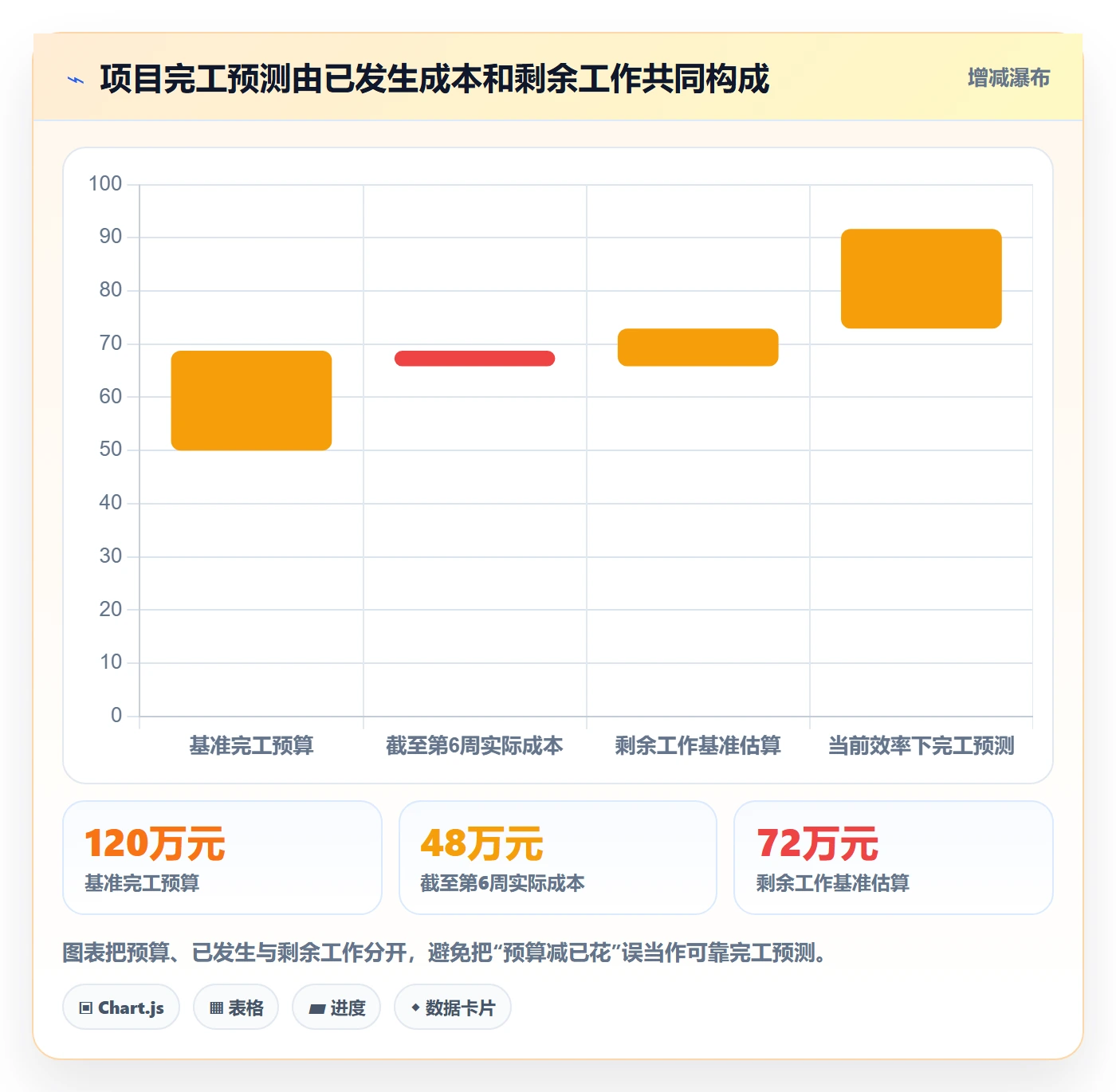1116x1092 pixels.
Task: Select the 数据卡片 tag chip
Action: point(453,1008)
